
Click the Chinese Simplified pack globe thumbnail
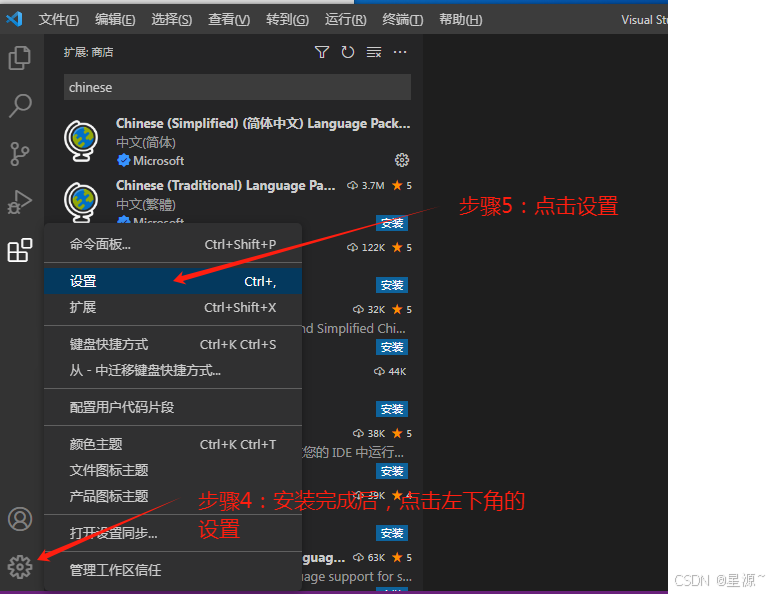tap(81, 141)
